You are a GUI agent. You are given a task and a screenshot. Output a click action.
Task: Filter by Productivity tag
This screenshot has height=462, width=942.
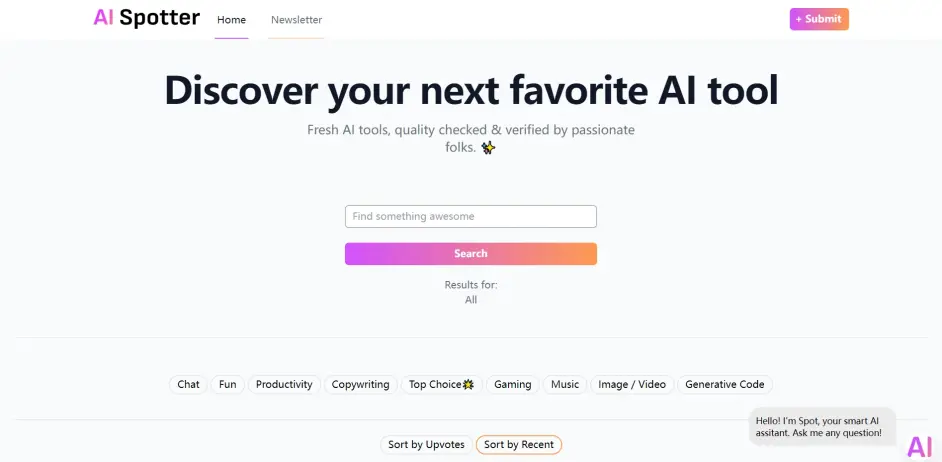click(x=284, y=384)
